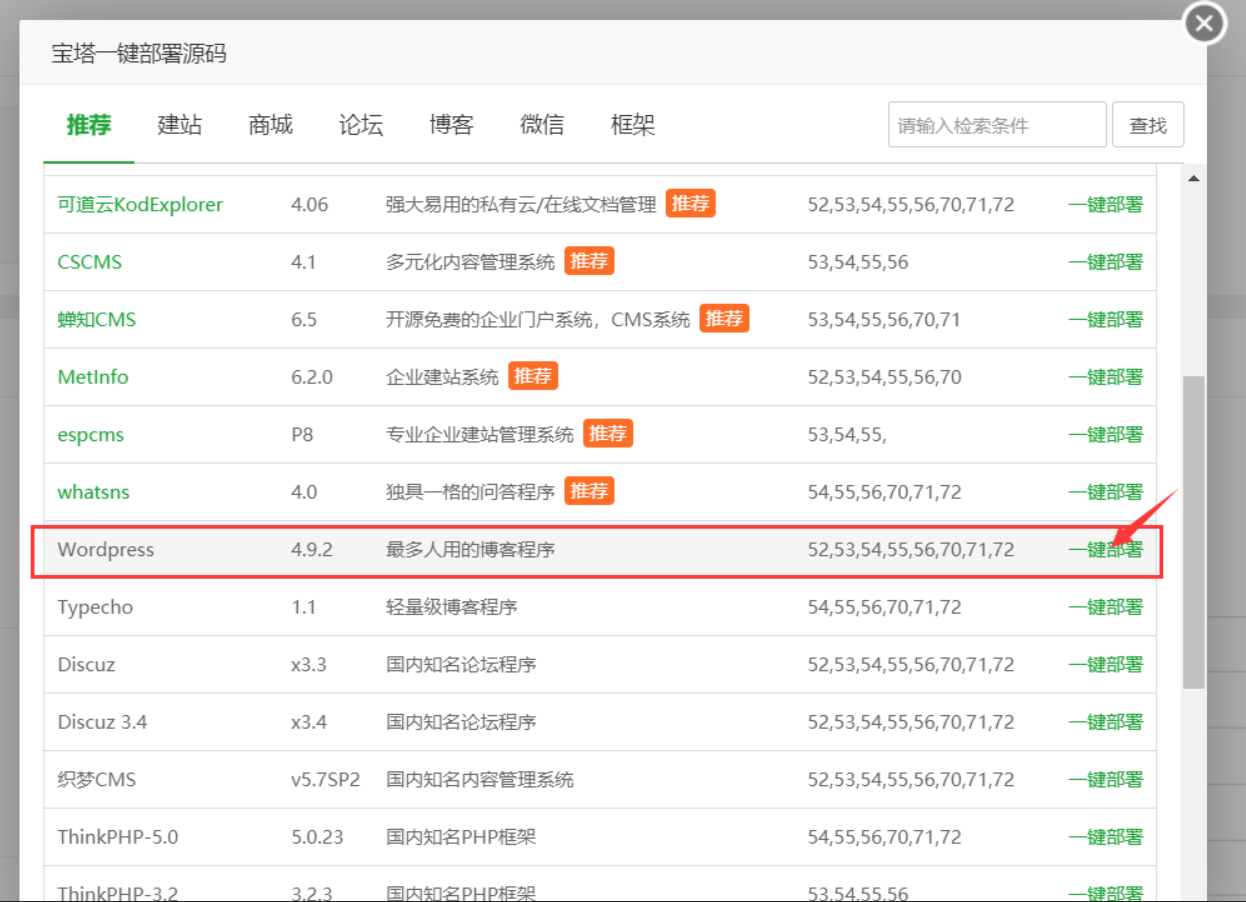Click the version v5.7SP2 cell
1246x902 pixels.
click(325, 780)
